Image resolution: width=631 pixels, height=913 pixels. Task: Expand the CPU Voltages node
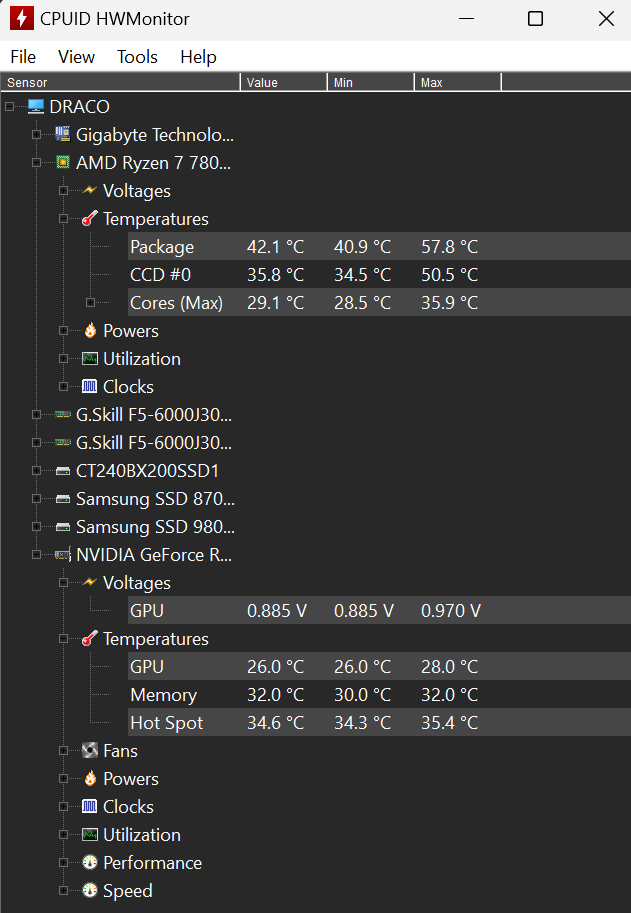(x=63, y=191)
